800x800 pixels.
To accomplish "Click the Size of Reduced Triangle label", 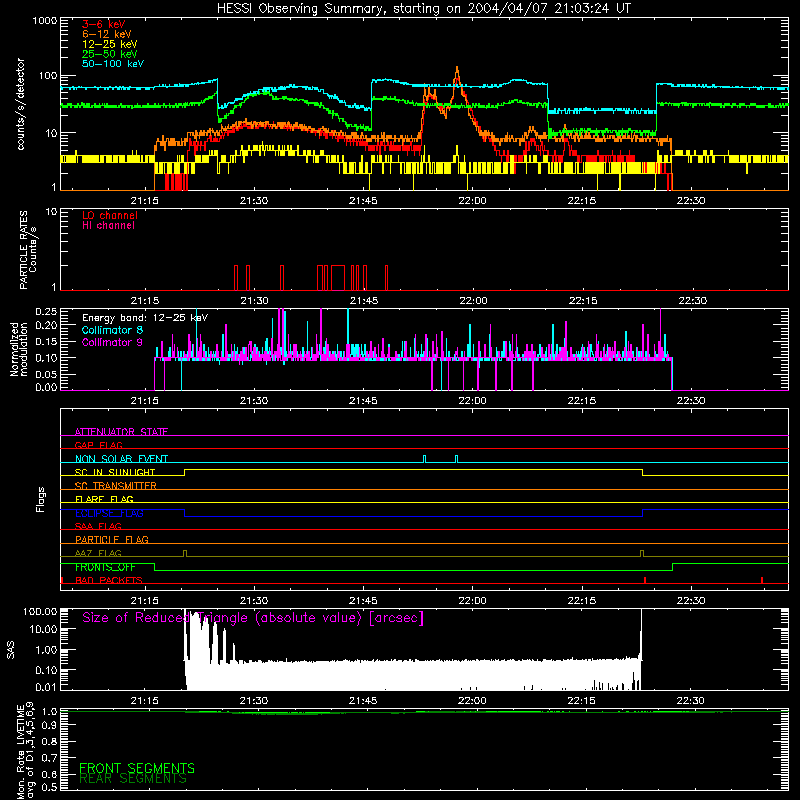I will (253, 618).
